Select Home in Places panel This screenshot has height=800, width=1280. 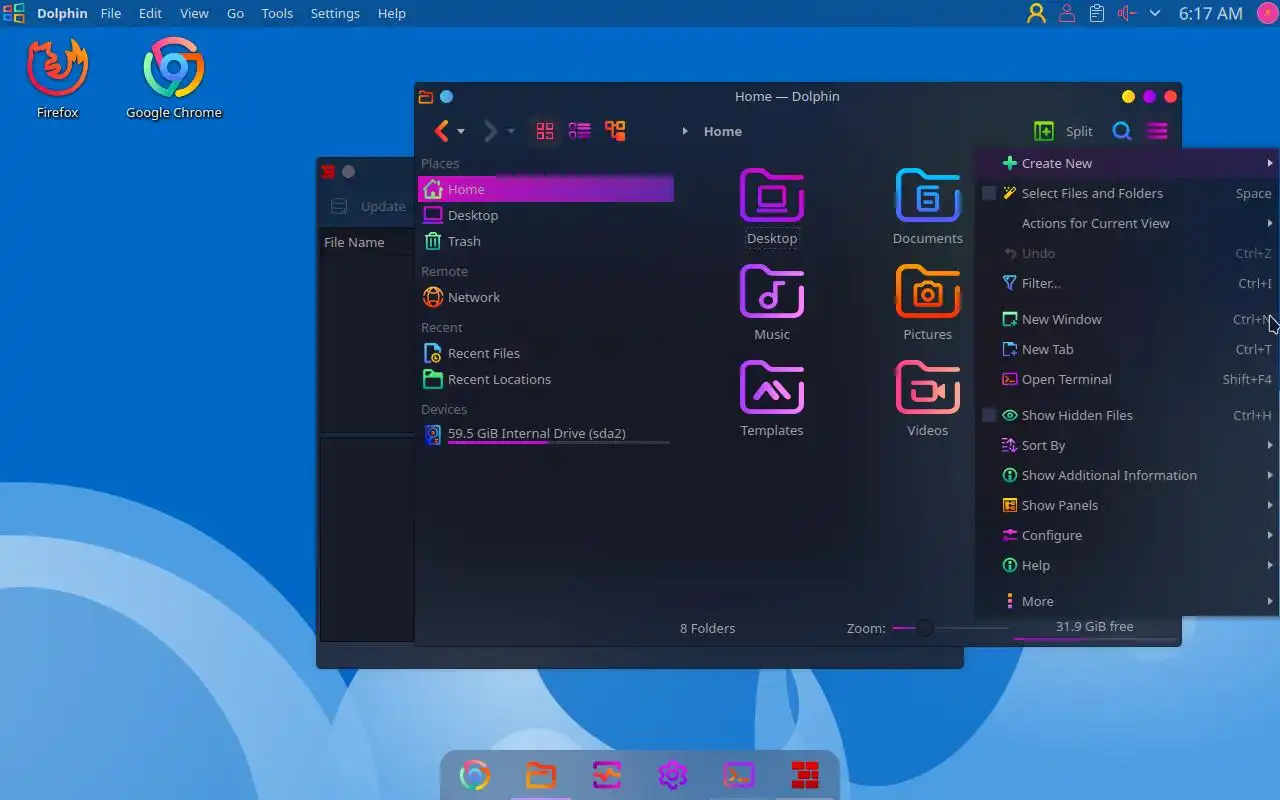[546, 189]
